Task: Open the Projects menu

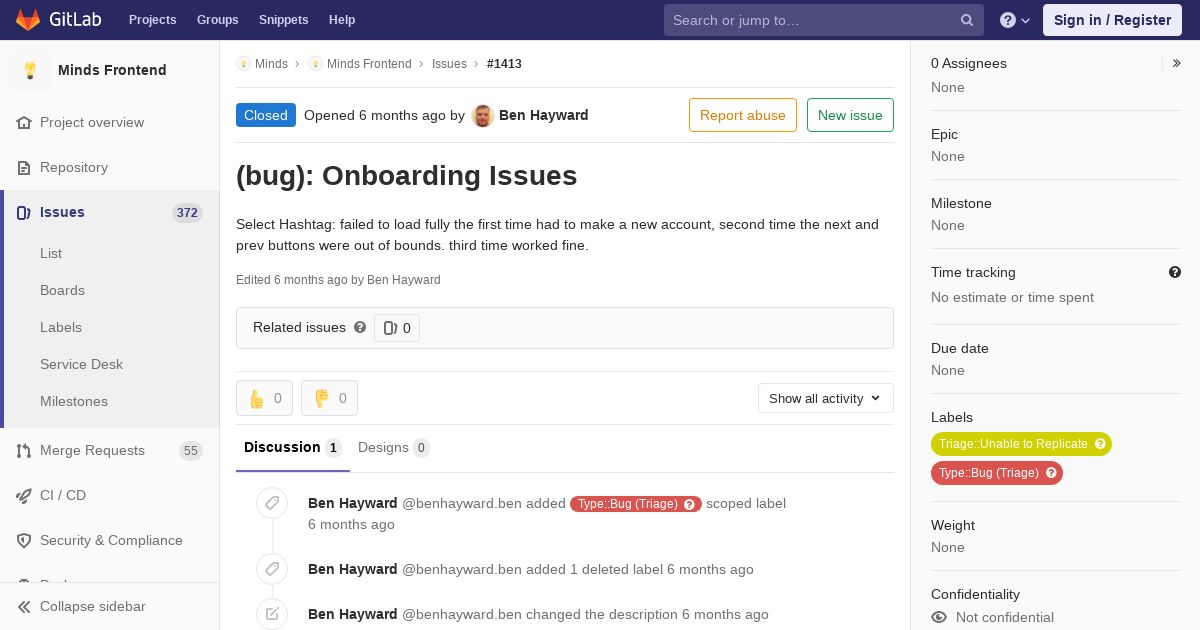Action: point(152,20)
